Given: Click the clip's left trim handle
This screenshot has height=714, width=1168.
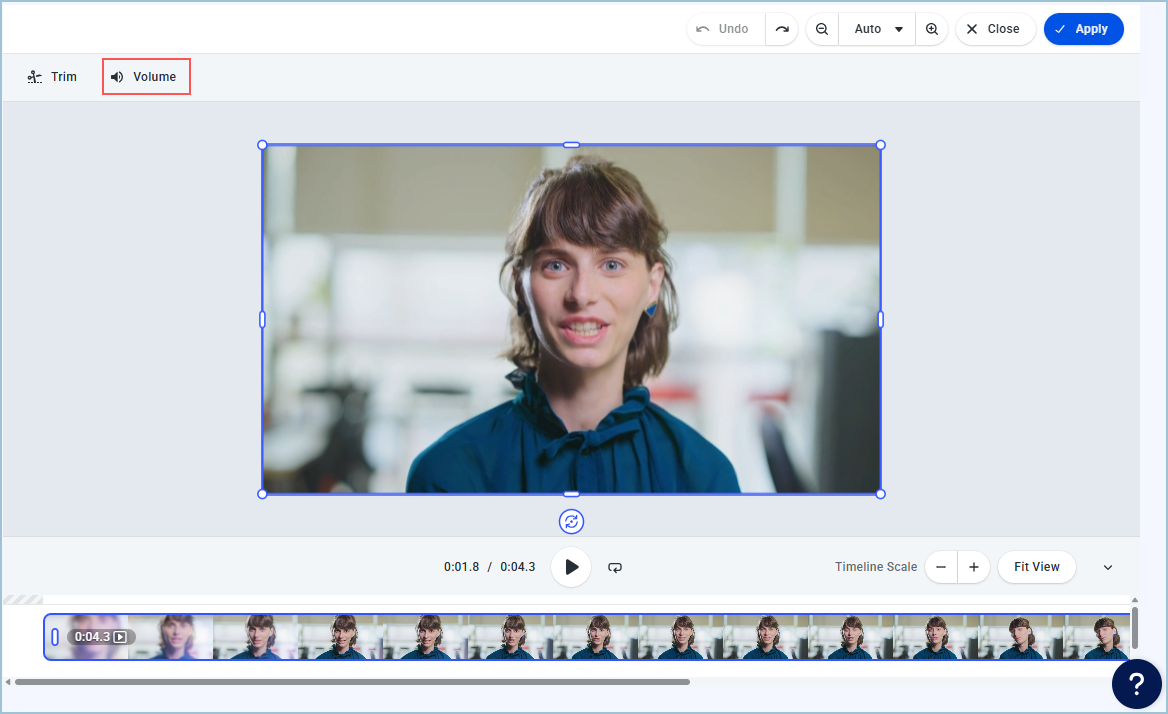Looking at the screenshot, I should pyautogui.click(x=55, y=637).
